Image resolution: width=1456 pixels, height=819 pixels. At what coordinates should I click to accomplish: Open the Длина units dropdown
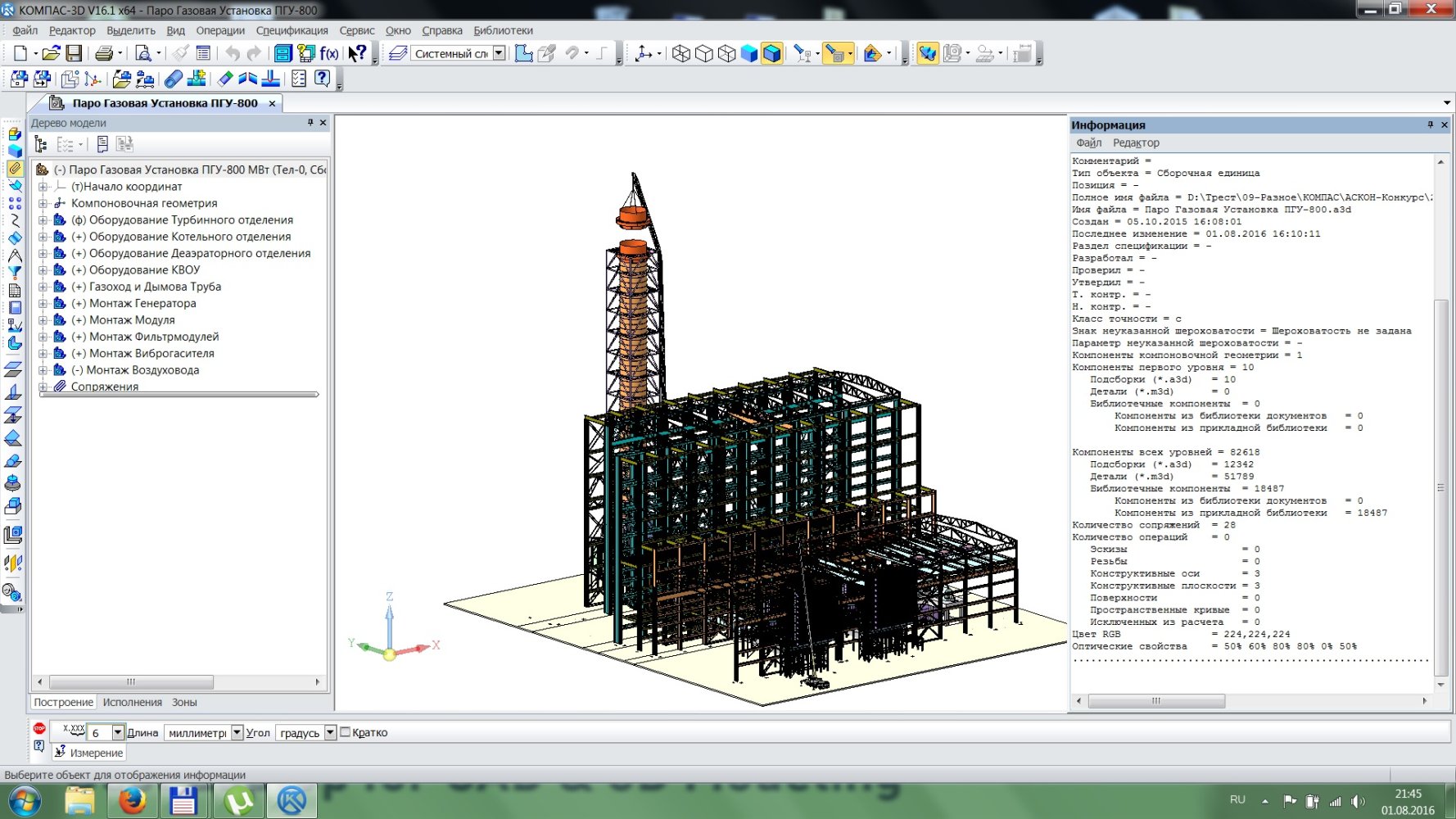coord(237,732)
